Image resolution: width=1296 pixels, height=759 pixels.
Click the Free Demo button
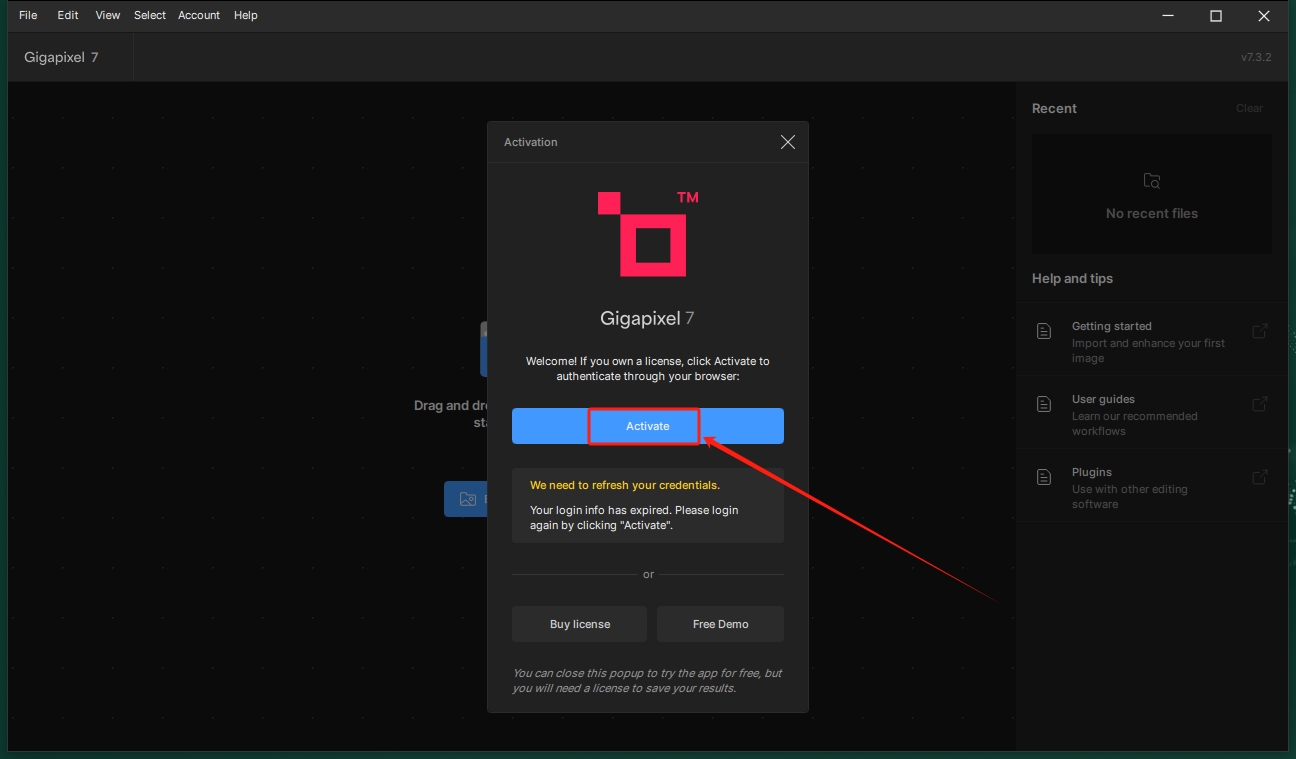coord(720,624)
